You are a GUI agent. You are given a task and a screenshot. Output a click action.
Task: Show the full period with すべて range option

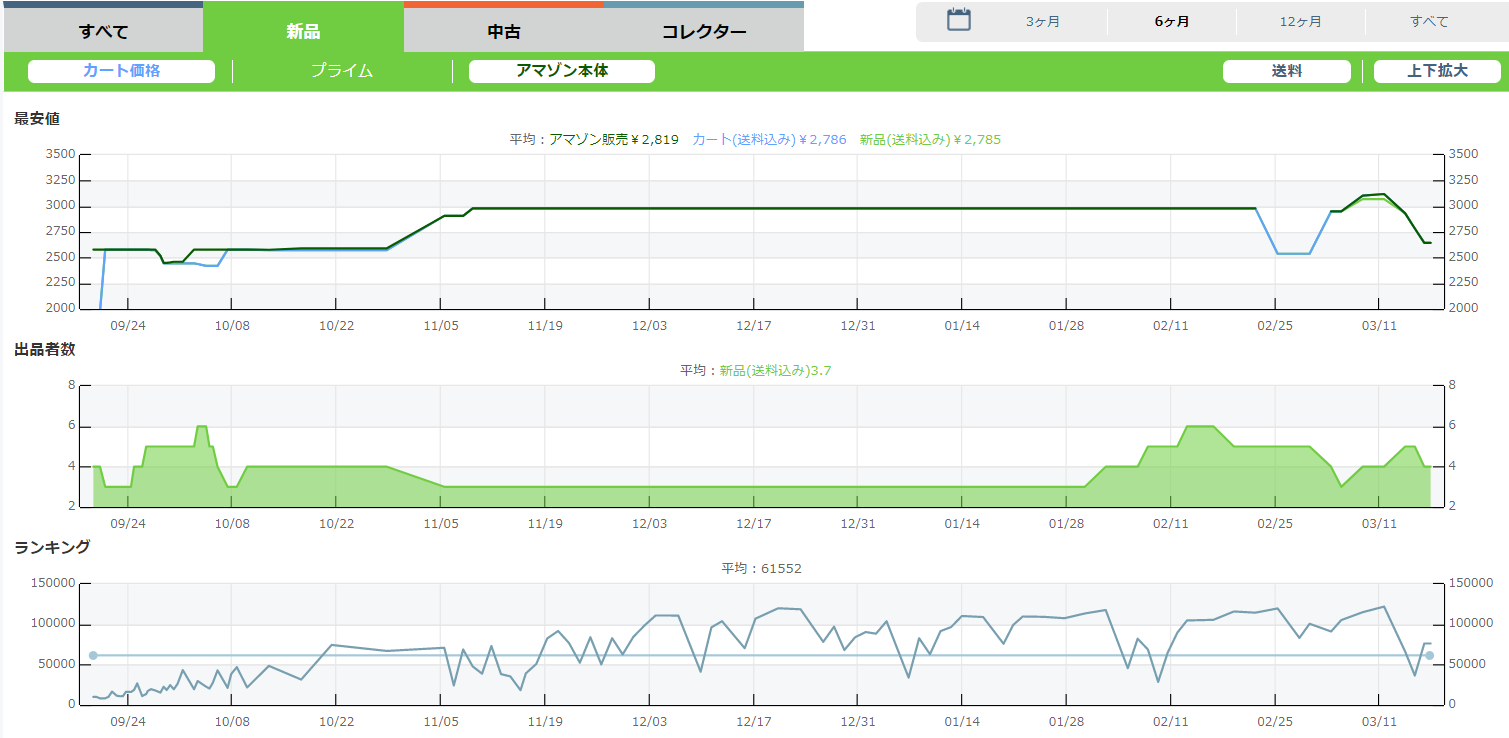[x=1429, y=22]
